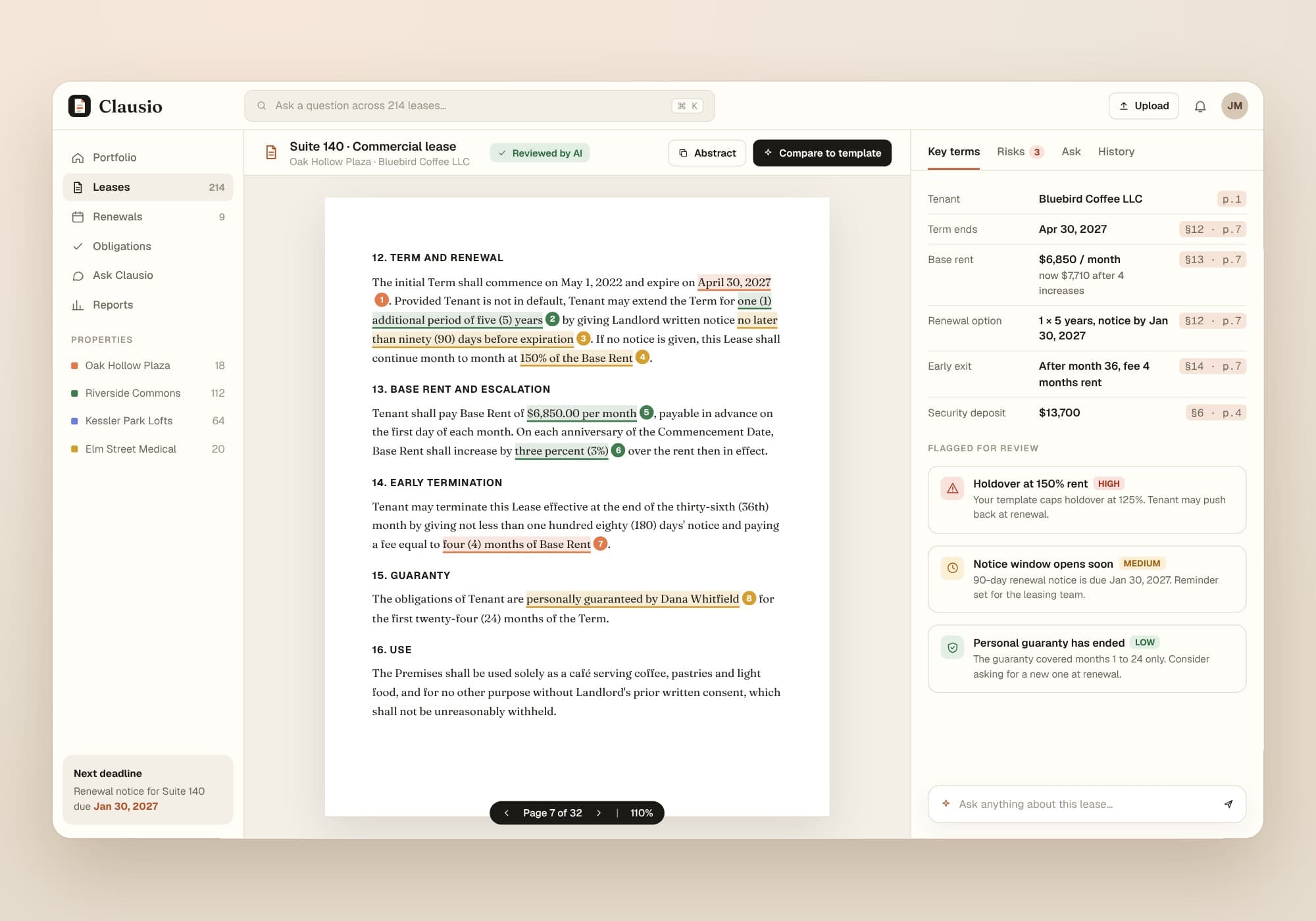The width and height of the screenshot is (1316, 921).
Task: Click annotation marker 5 beside base rent
Action: click(646, 412)
